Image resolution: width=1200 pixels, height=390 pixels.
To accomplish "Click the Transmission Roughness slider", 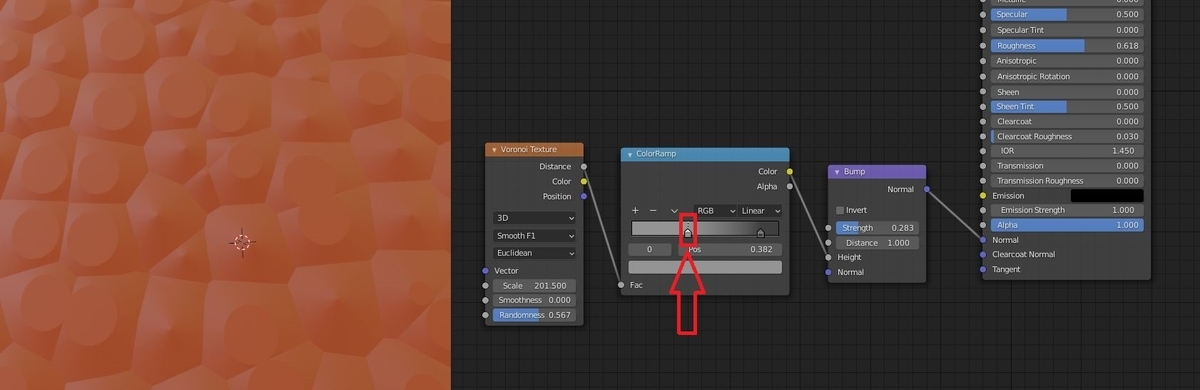I will coord(1067,181).
